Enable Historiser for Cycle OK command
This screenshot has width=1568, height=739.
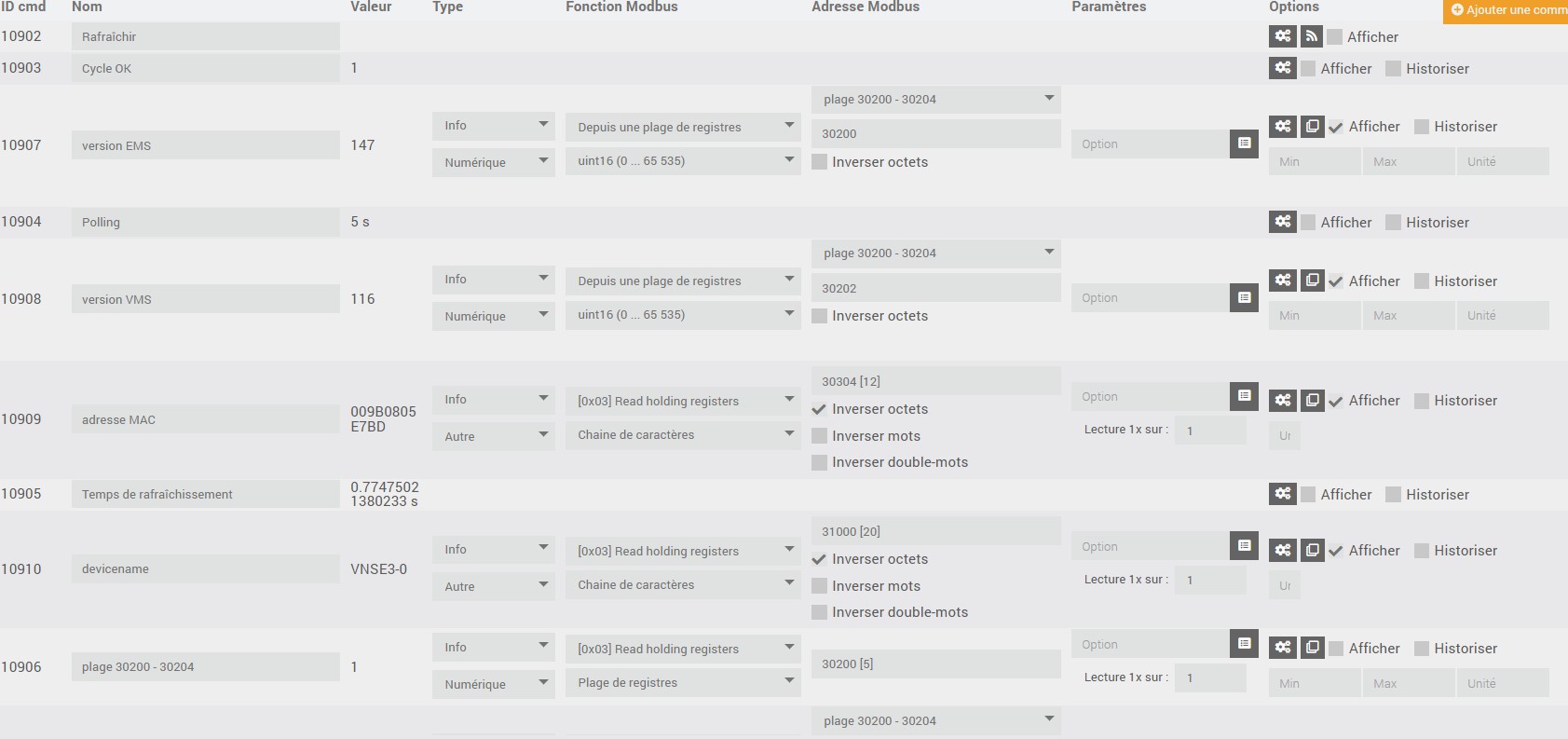(x=1394, y=69)
